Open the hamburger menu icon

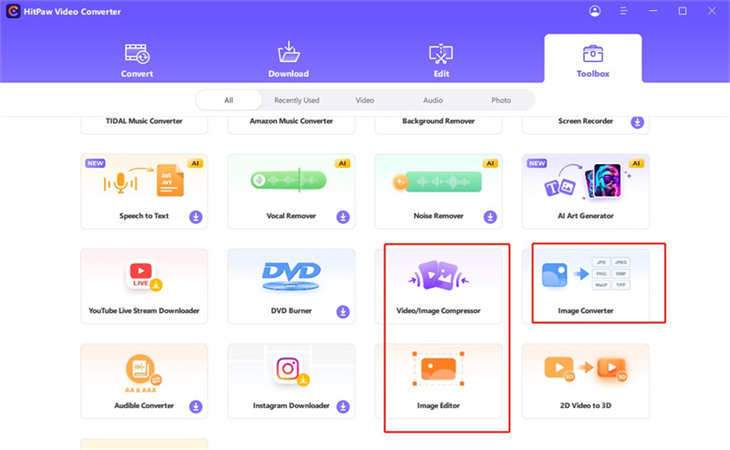point(624,11)
